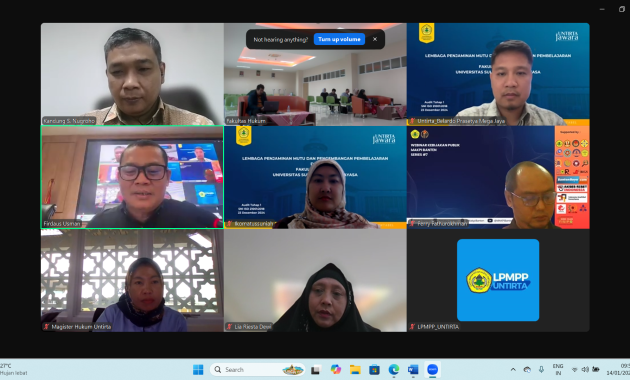Open Task View from the taskbar
The image size is (630, 380).
(316, 370)
